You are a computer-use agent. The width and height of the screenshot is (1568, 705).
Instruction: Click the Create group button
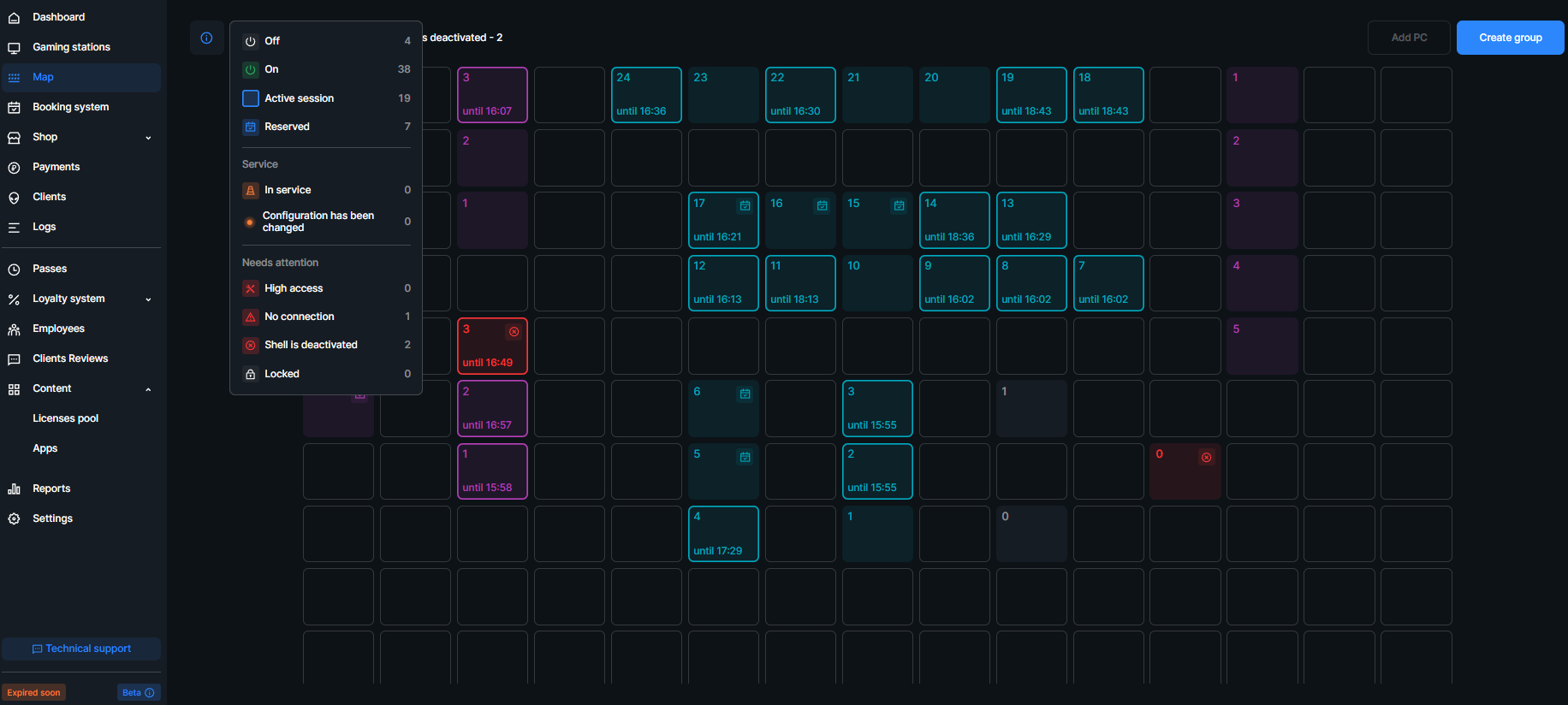[1510, 38]
